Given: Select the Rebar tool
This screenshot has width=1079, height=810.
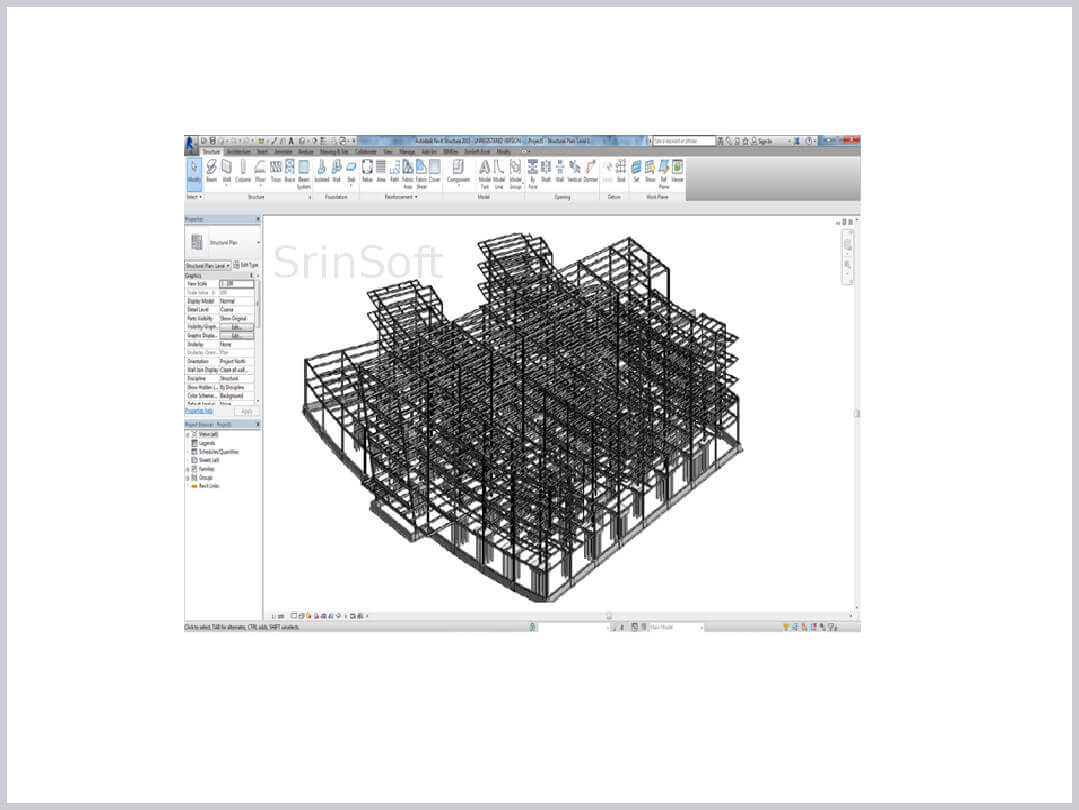Looking at the screenshot, I should point(367,172).
